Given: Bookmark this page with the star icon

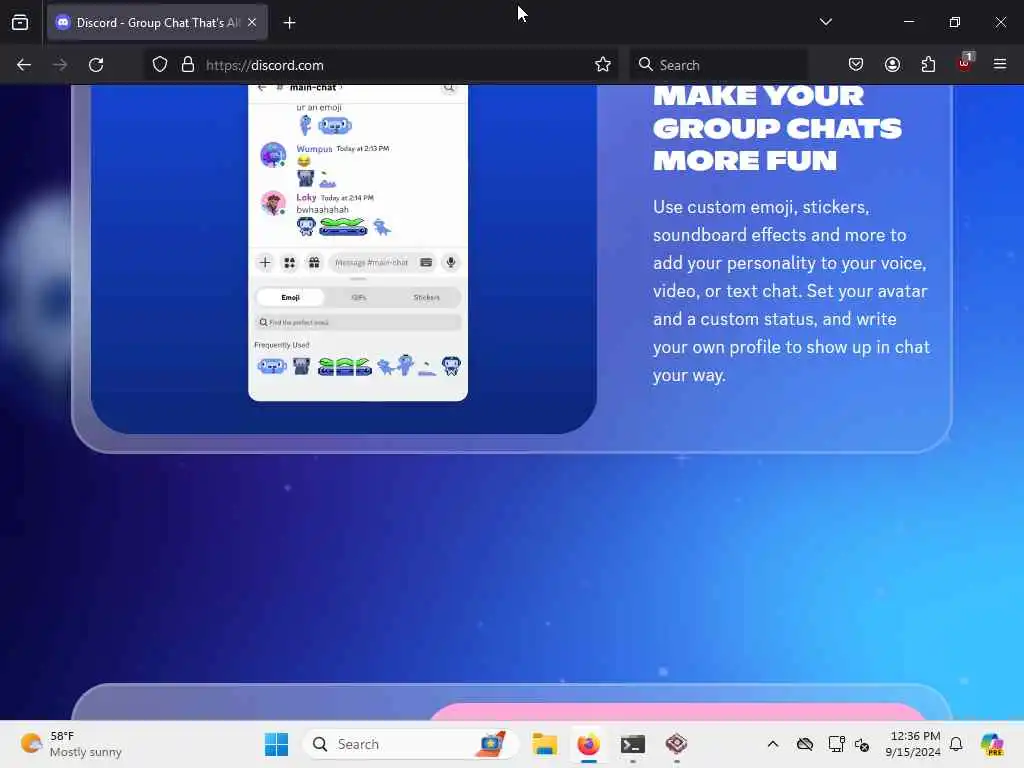Looking at the screenshot, I should pyautogui.click(x=603, y=65).
